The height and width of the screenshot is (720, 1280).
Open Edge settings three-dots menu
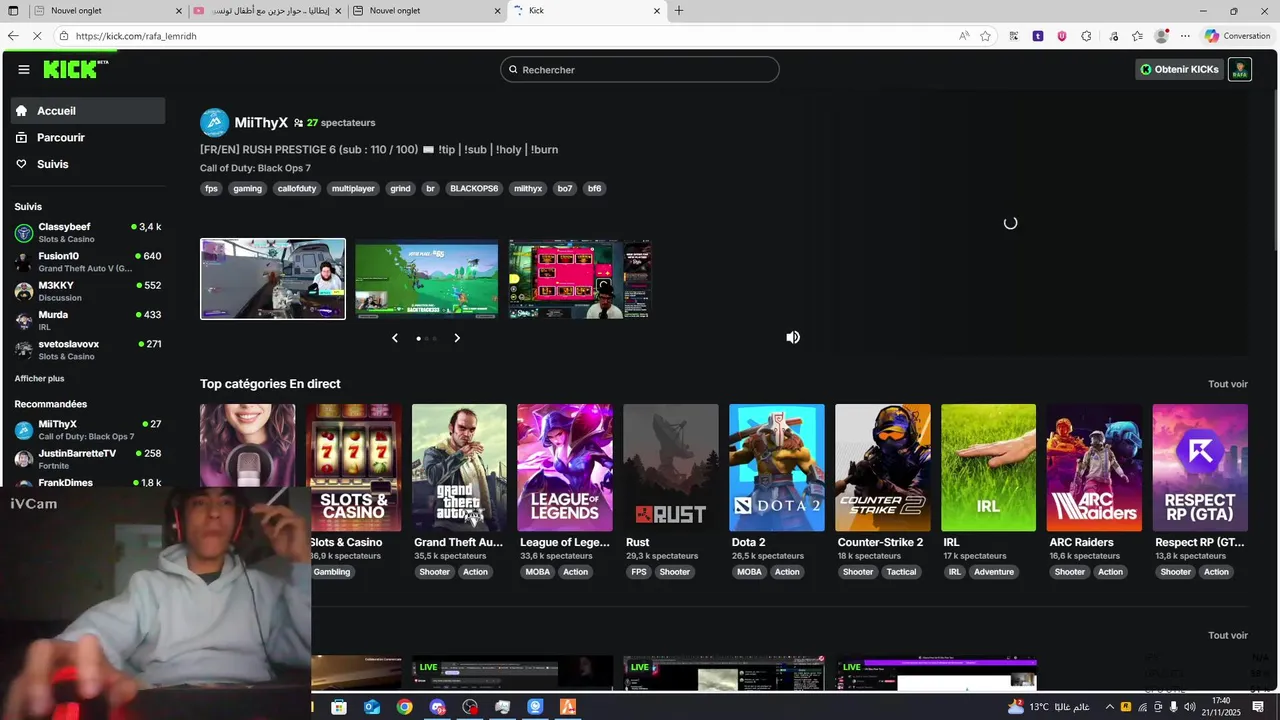pyautogui.click(x=1185, y=36)
